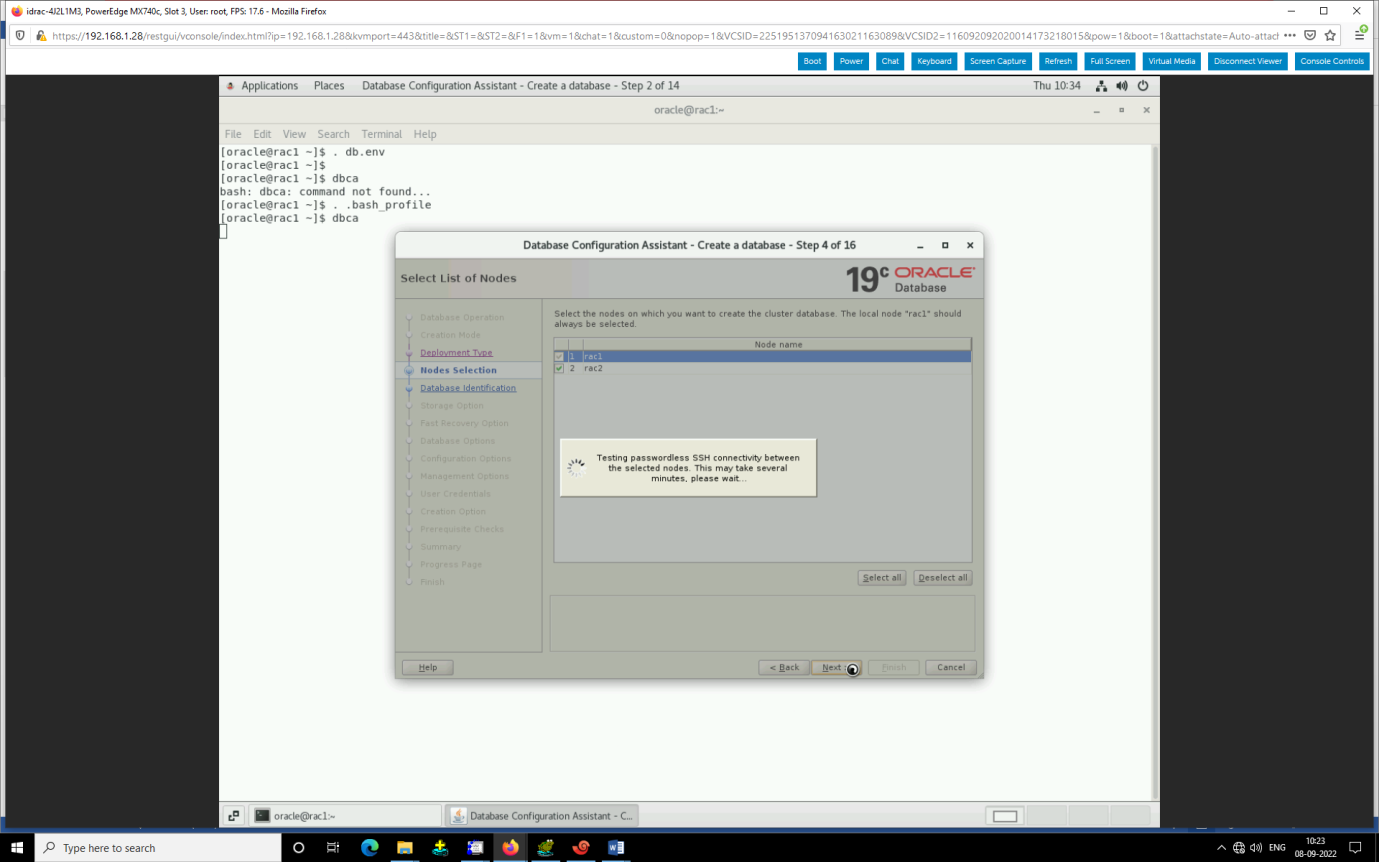Click the blue Refresh button in iDRAC toolbar
The image size is (1379, 862).
1058,61
